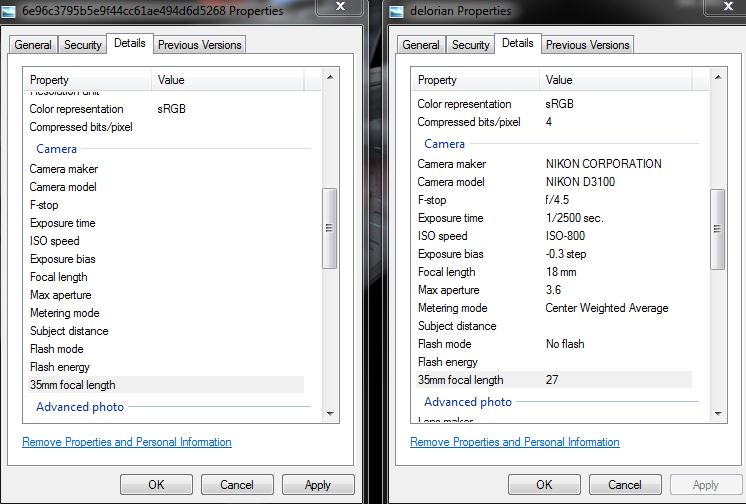This screenshot has height=504, width=746.
Task: Click scrollbar thumb in delorian details list
Action: pos(717,229)
